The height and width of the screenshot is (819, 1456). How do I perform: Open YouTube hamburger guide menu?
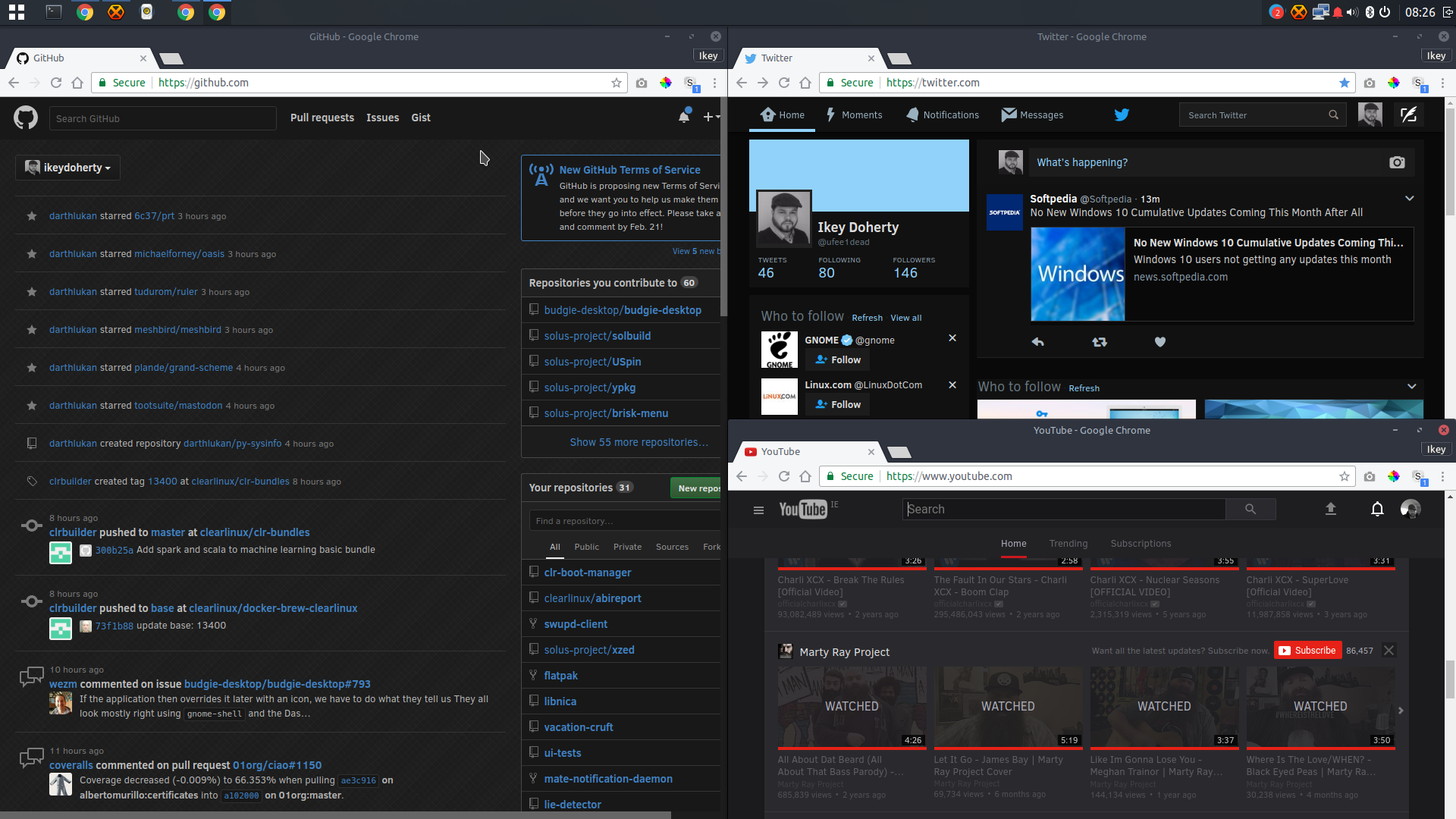point(758,510)
